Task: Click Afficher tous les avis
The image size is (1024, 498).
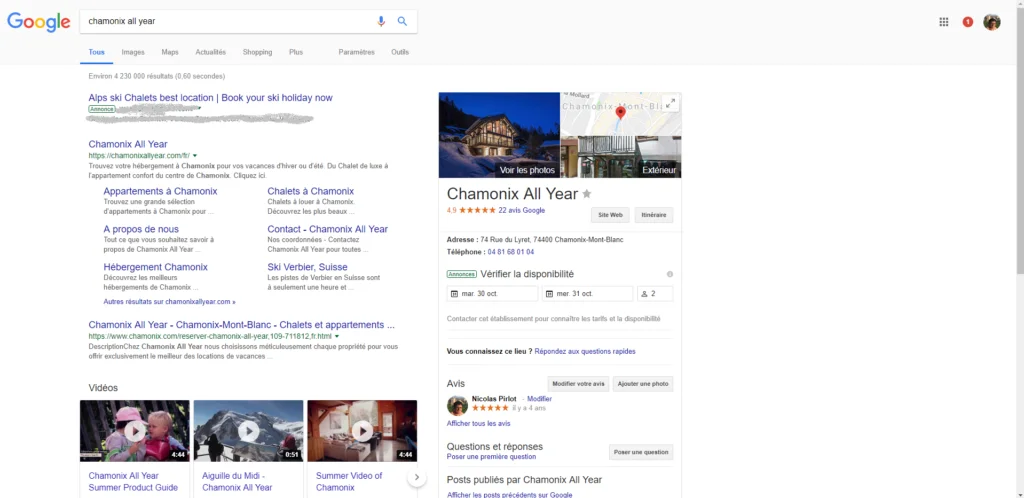Action: coord(479,424)
